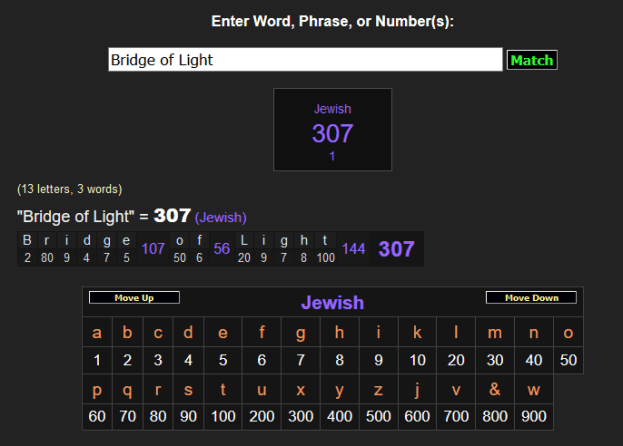Click the purple (Jewish) link beside 307

point(220,217)
